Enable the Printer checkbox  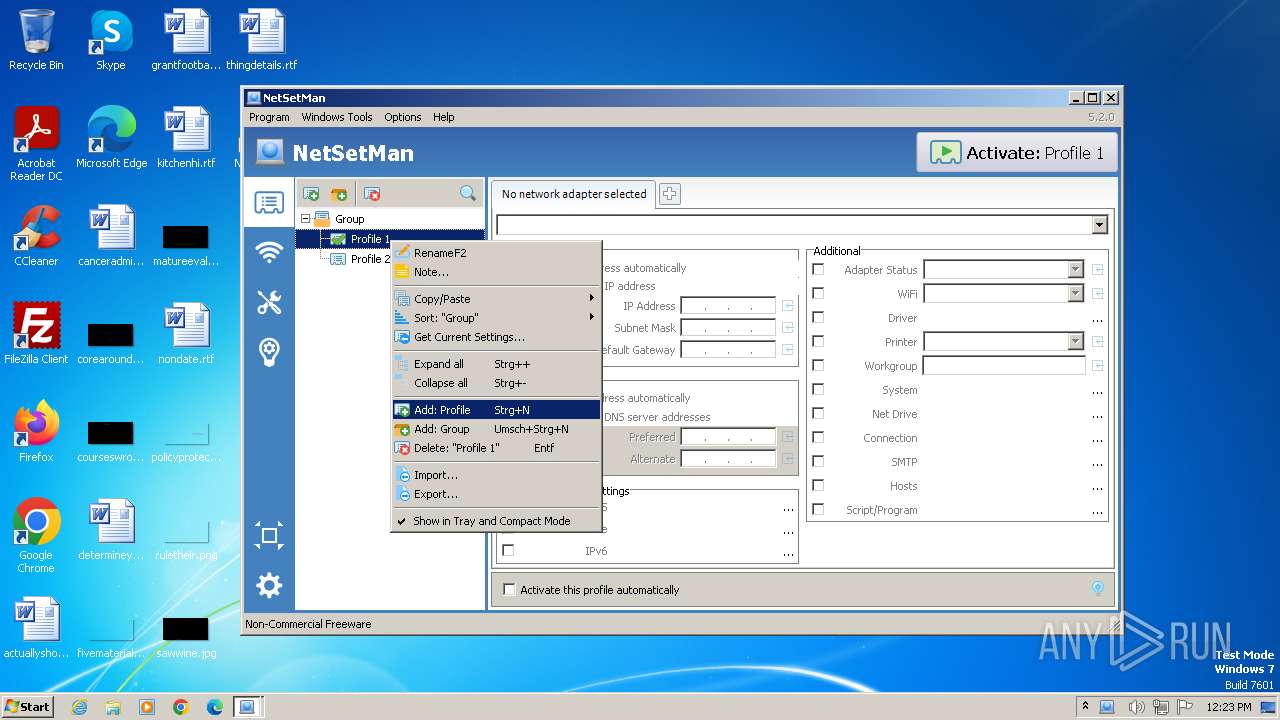818,341
